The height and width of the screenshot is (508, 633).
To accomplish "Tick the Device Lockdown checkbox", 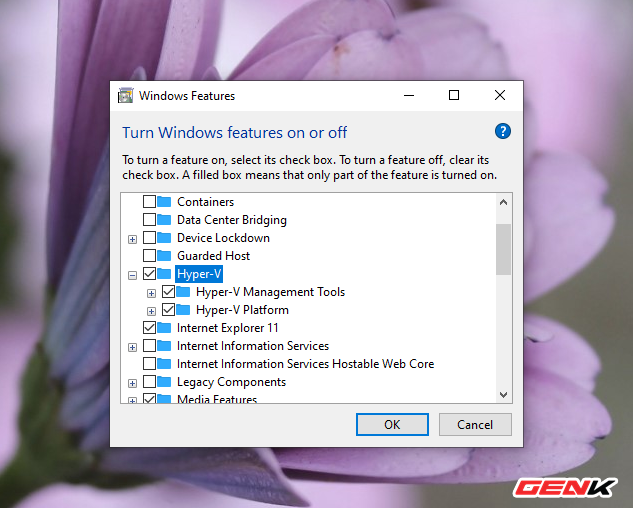I will click(149, 237).
